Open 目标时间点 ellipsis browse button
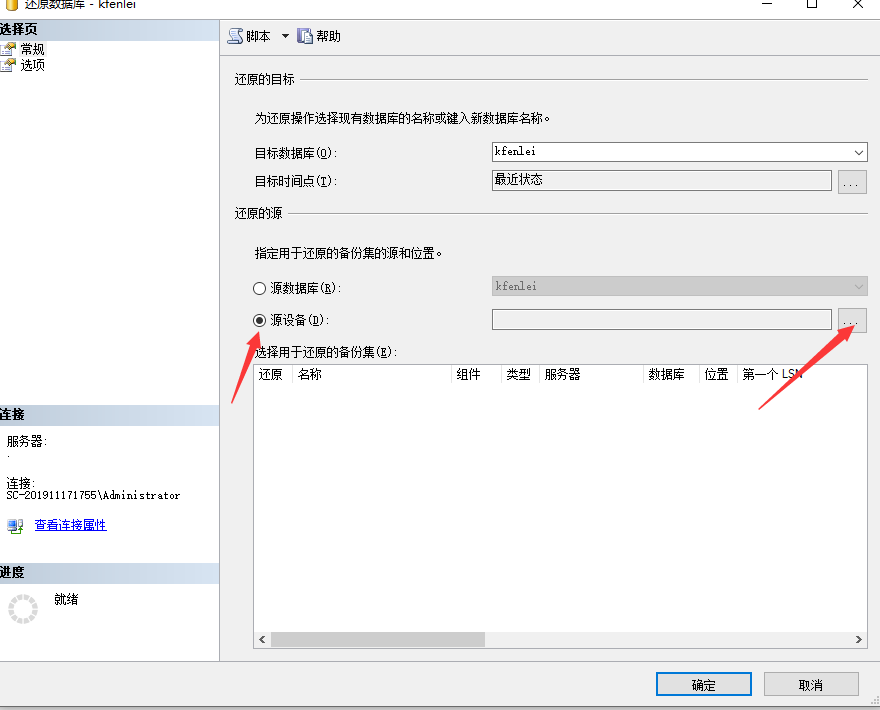The image size is (880, 710). point(851,182)
